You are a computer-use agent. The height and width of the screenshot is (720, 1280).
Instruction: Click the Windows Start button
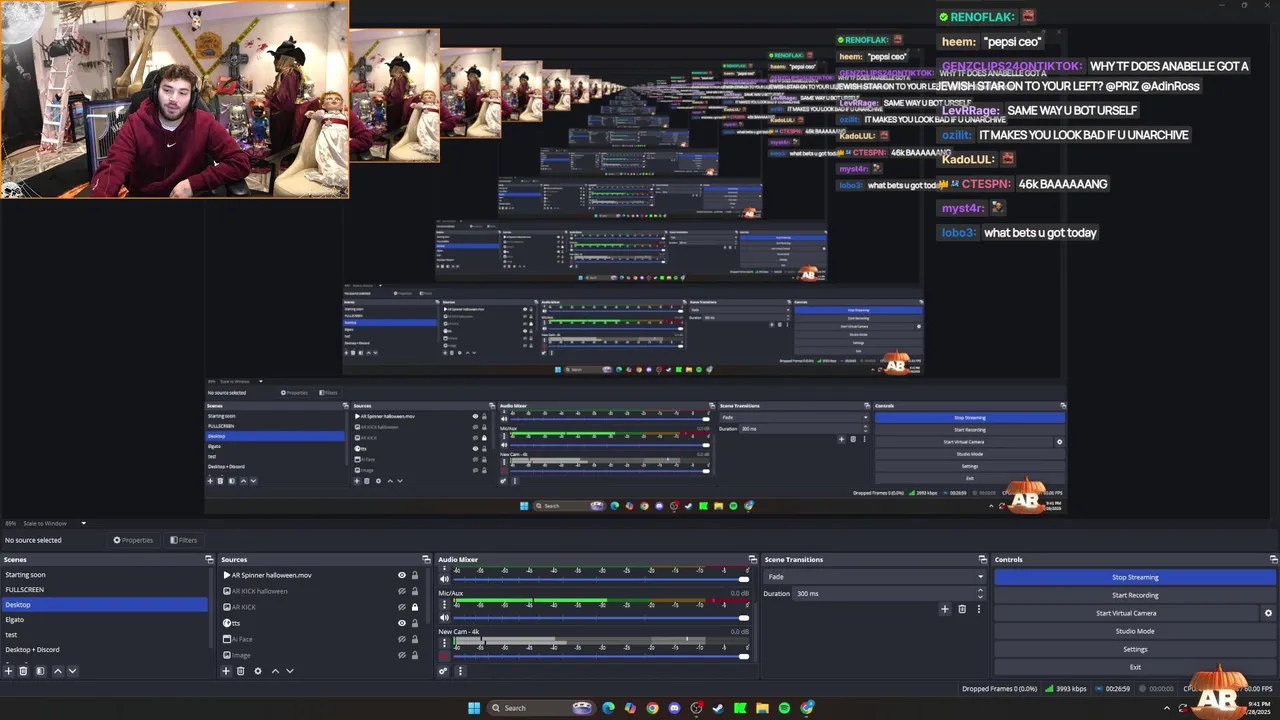[x=474, y=708]
